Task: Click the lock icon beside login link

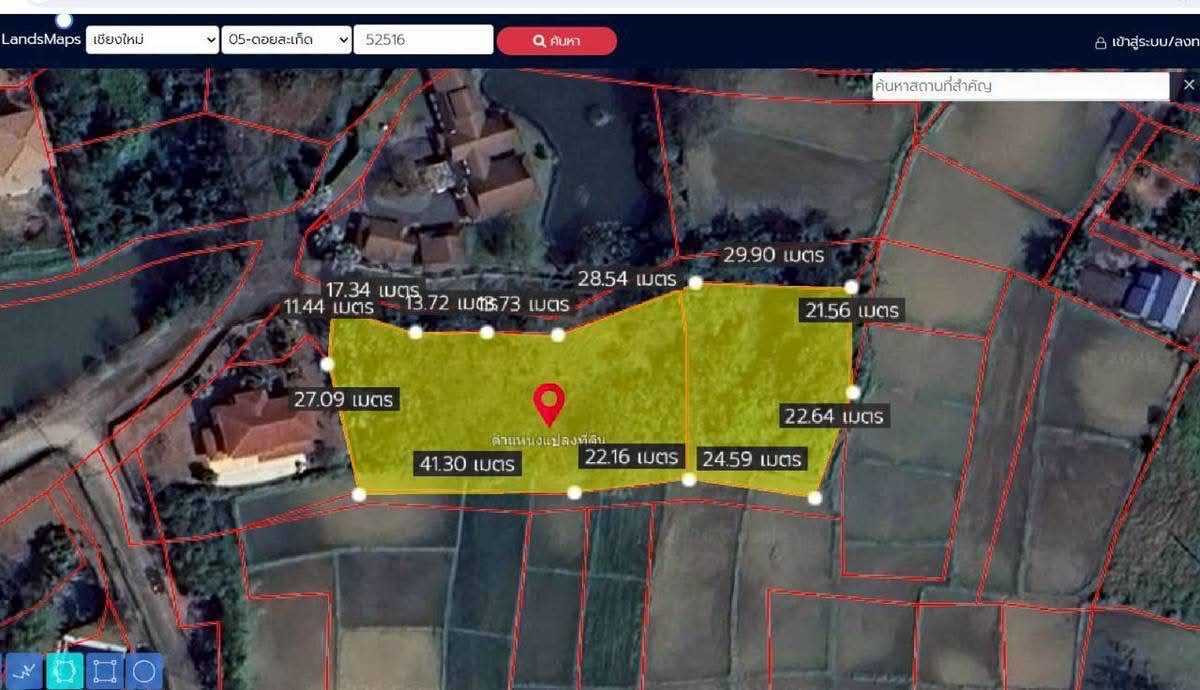Action: click(x=1101, y=42)
